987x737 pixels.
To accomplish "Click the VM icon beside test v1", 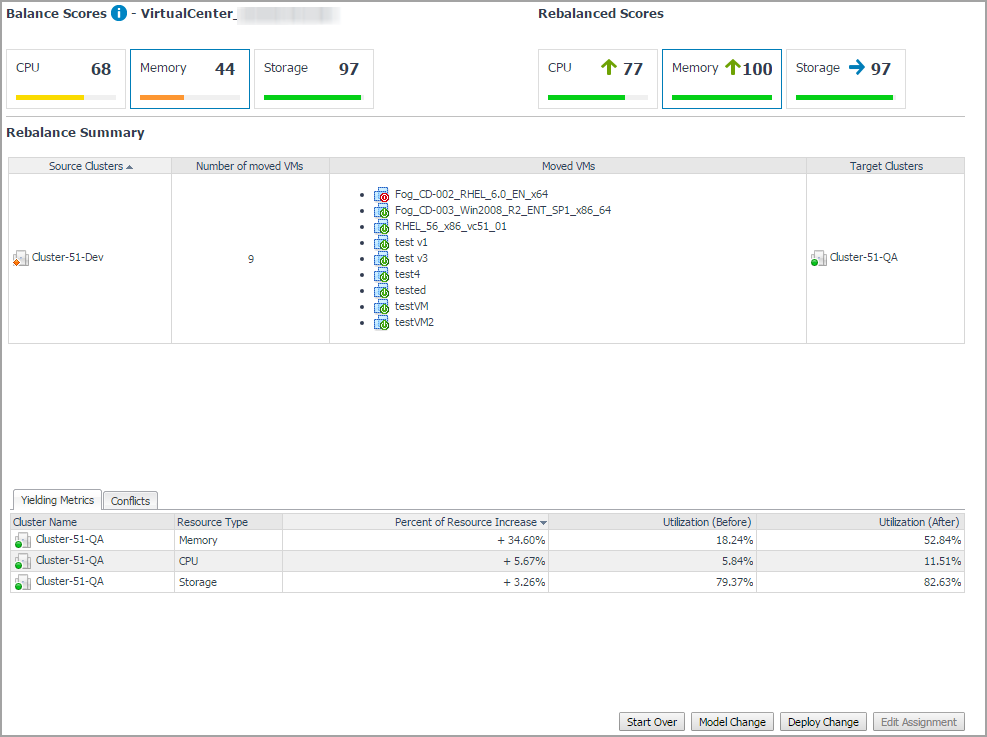I will click(382, 243).
